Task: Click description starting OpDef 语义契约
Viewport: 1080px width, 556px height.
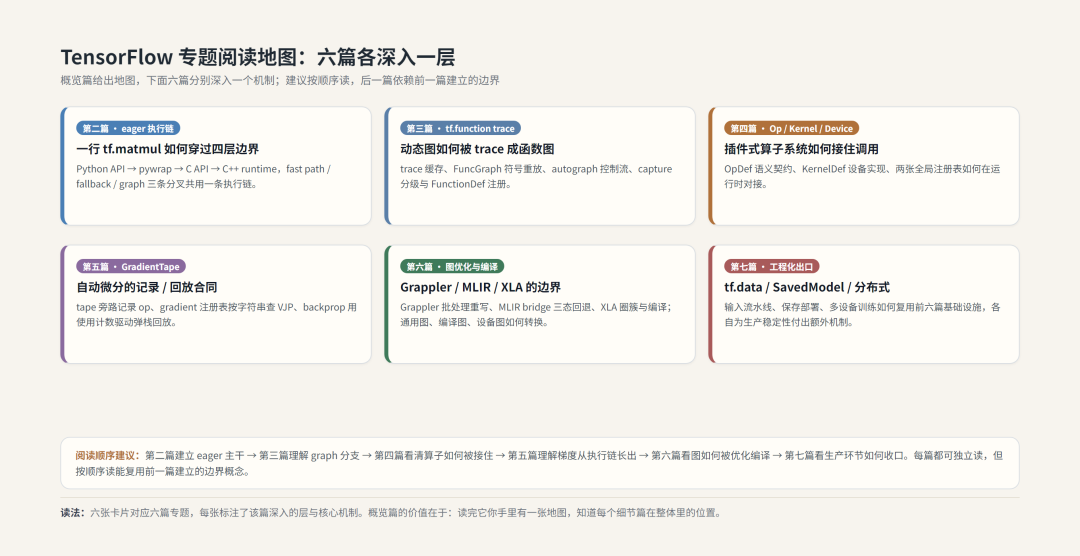Action: coord(861,176)
